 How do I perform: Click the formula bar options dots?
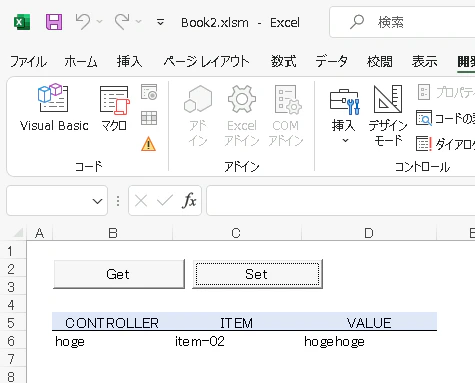118,201
